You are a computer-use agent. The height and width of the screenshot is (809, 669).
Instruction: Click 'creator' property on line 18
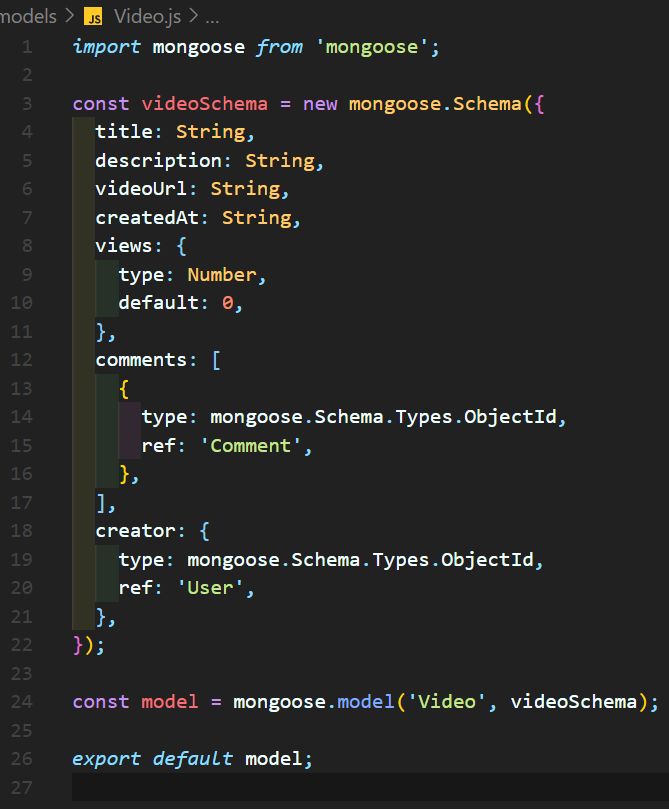click(135, 530)
